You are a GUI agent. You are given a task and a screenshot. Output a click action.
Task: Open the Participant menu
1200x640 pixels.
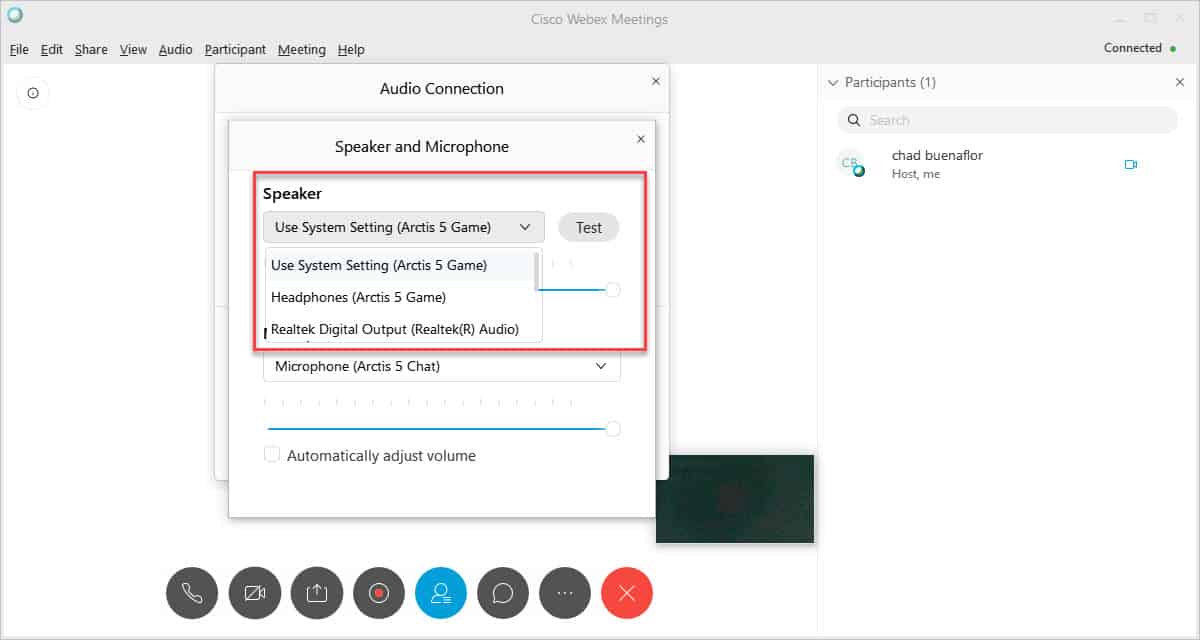(235, 49)
